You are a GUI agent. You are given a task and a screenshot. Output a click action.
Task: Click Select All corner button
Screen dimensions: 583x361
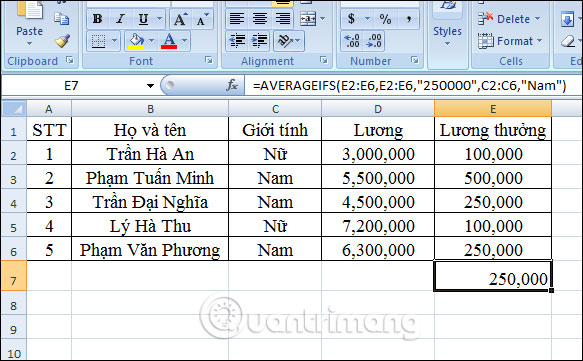coord(14,109)
